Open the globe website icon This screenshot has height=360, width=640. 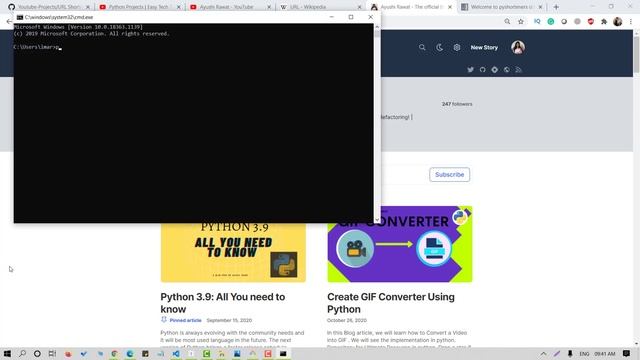tap(507, 69)
